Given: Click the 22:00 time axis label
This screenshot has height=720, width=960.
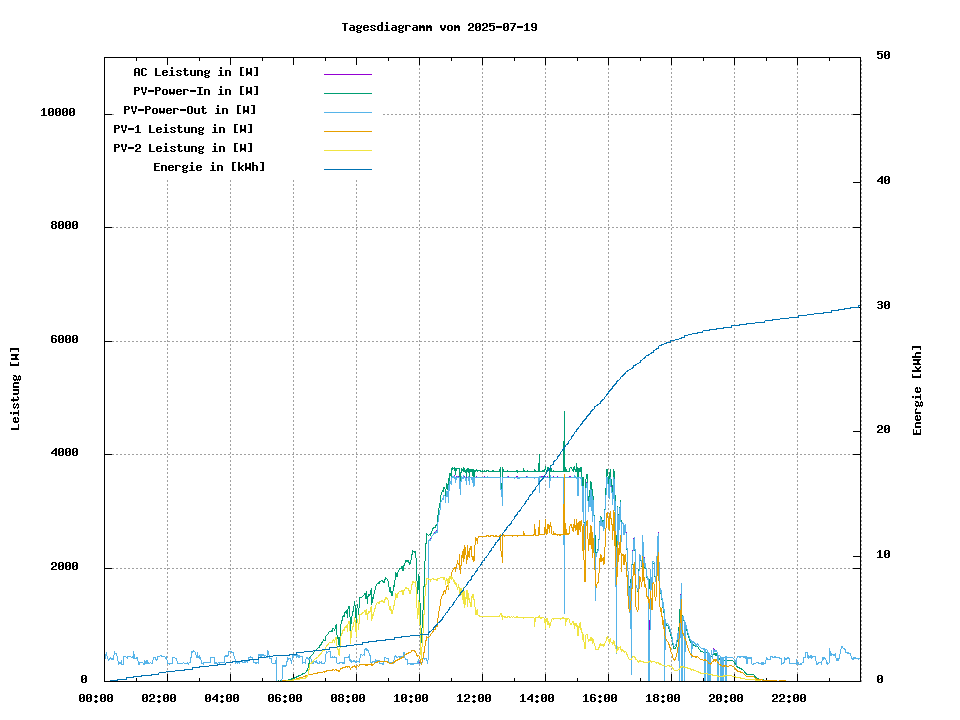Looking at the screenshot, I should (789, 698).
